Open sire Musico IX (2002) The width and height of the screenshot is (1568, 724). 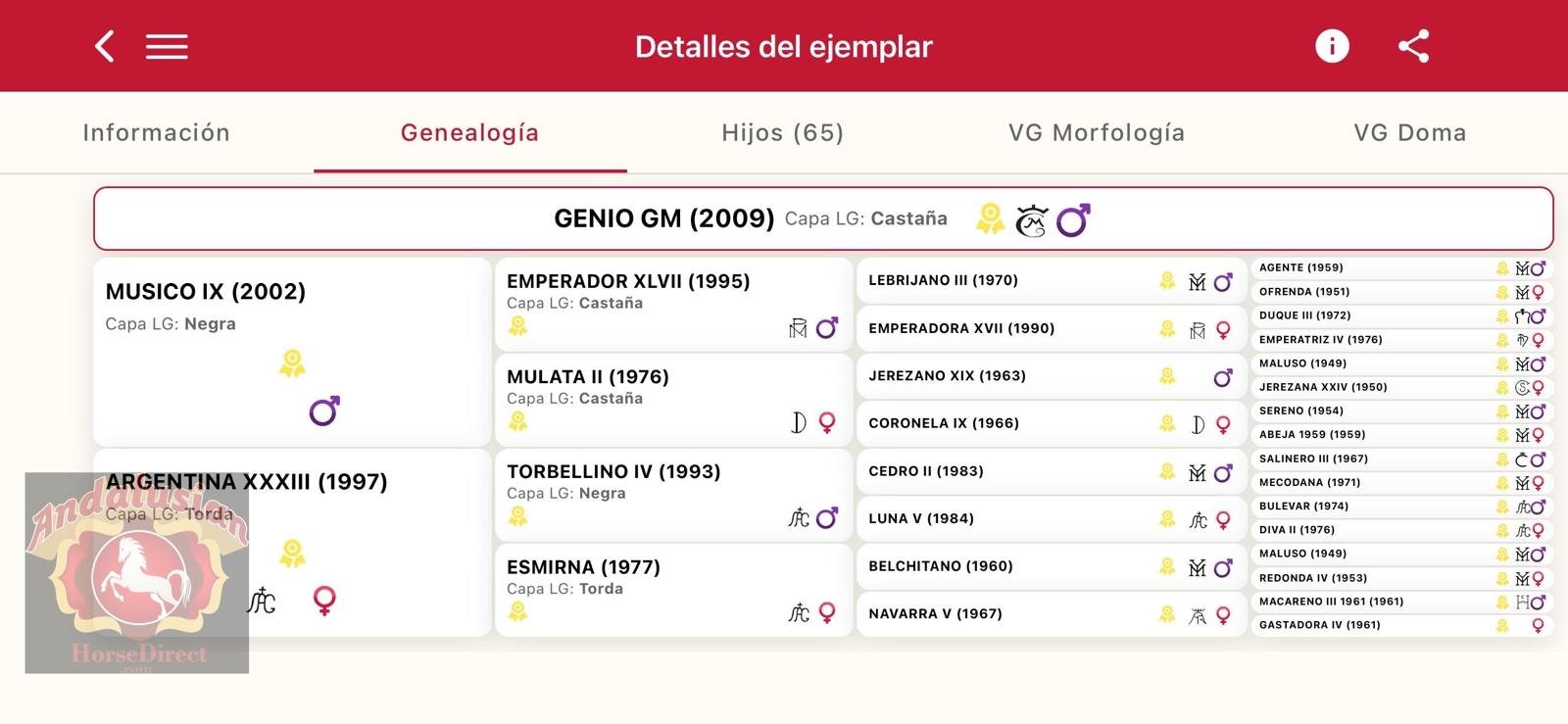tap(206, 292)
